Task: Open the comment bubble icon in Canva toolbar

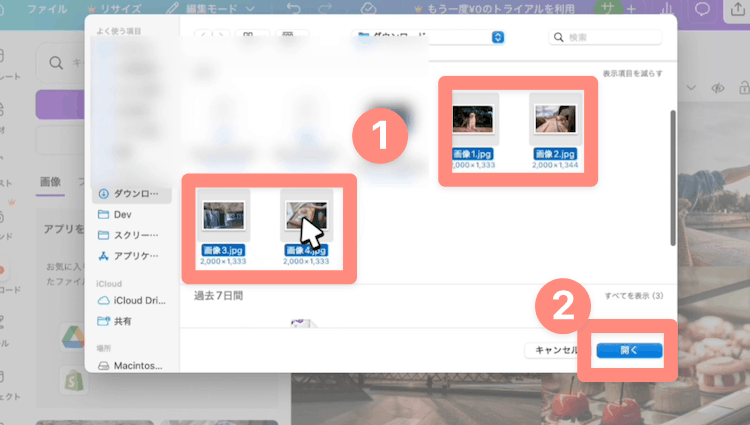Action: (x=702, y=9)
